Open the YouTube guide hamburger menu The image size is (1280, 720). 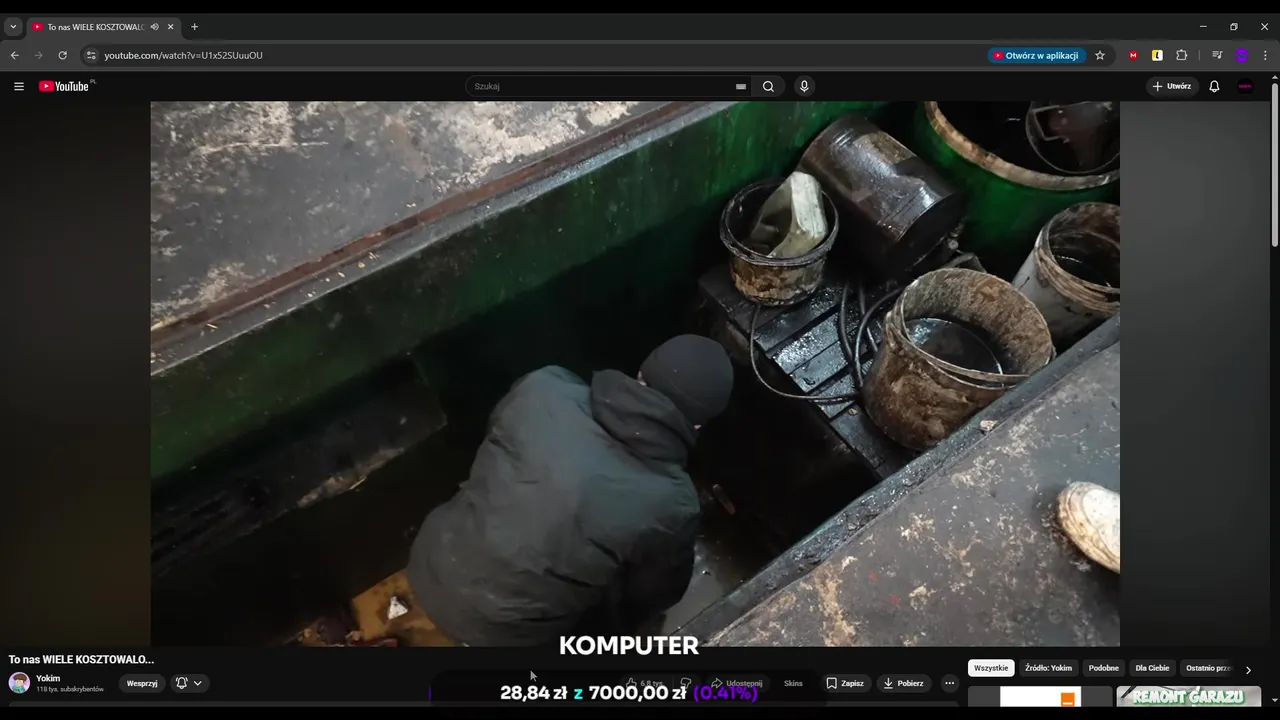click(18, 86)
